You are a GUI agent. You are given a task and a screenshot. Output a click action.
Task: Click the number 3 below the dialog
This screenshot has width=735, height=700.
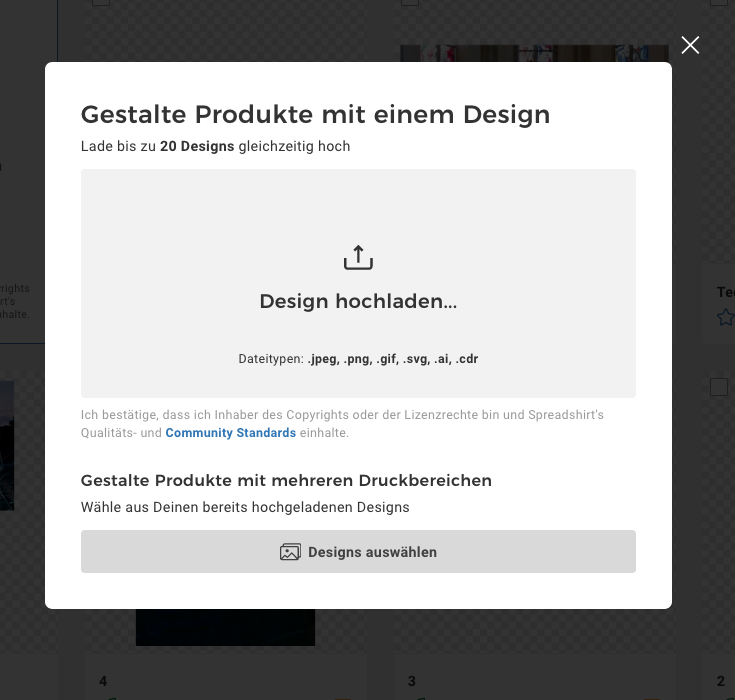(412, 681)
